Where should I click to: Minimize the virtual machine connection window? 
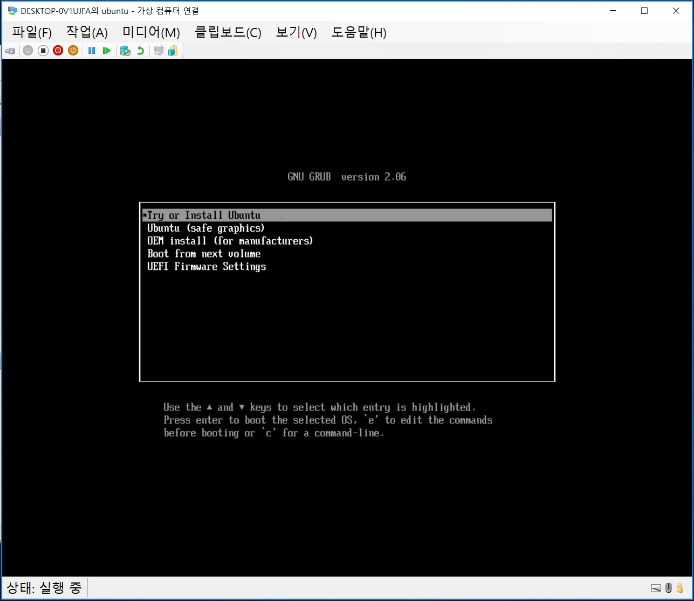pyautogui.click(x=613, y=11)
